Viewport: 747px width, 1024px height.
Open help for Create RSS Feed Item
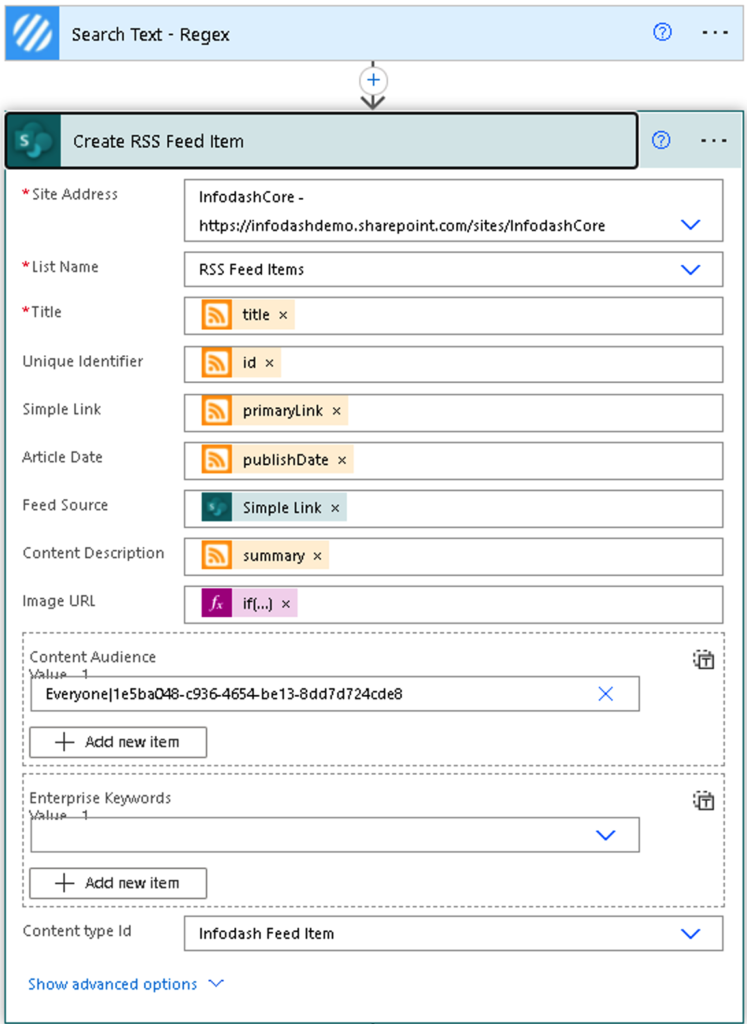661,140
